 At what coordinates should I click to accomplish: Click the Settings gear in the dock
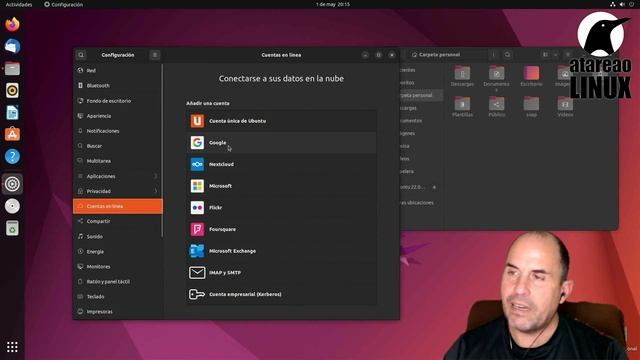(x=12, y=184)
